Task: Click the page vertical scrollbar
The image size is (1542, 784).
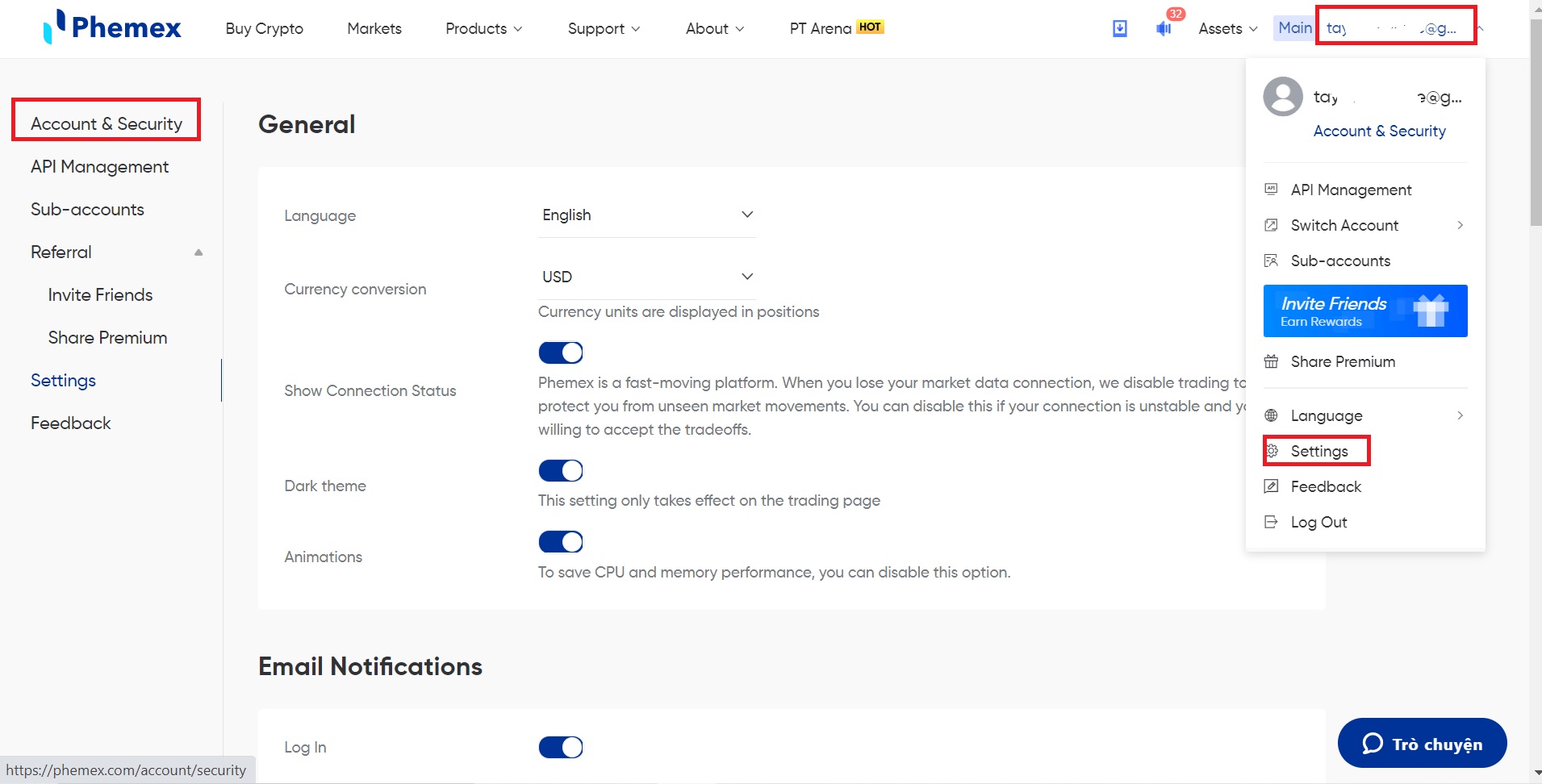Action: pyautogui.click(x=1536, y=121)
